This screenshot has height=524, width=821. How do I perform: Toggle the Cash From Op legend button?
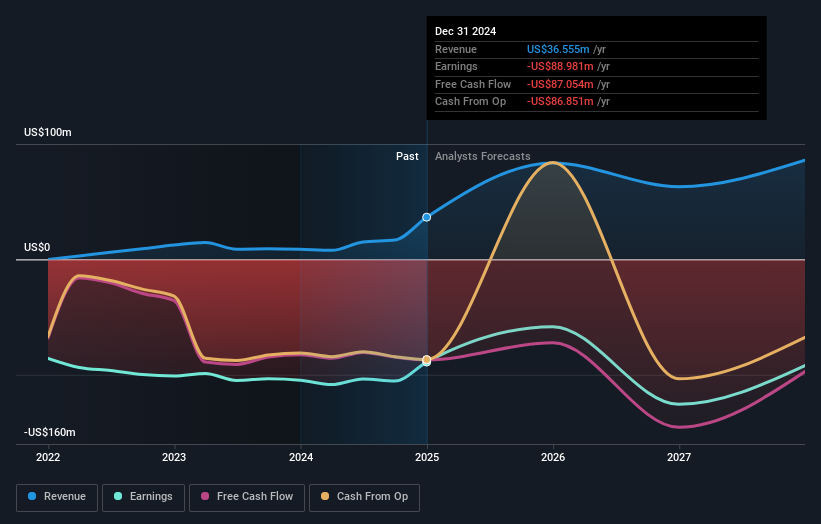[x=364, y=497]
